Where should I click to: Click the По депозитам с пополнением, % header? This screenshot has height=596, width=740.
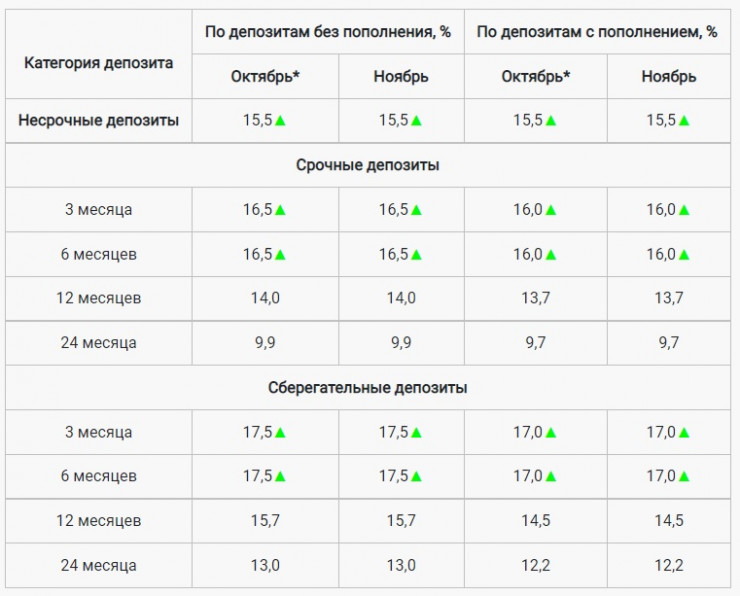click(597, 32)
